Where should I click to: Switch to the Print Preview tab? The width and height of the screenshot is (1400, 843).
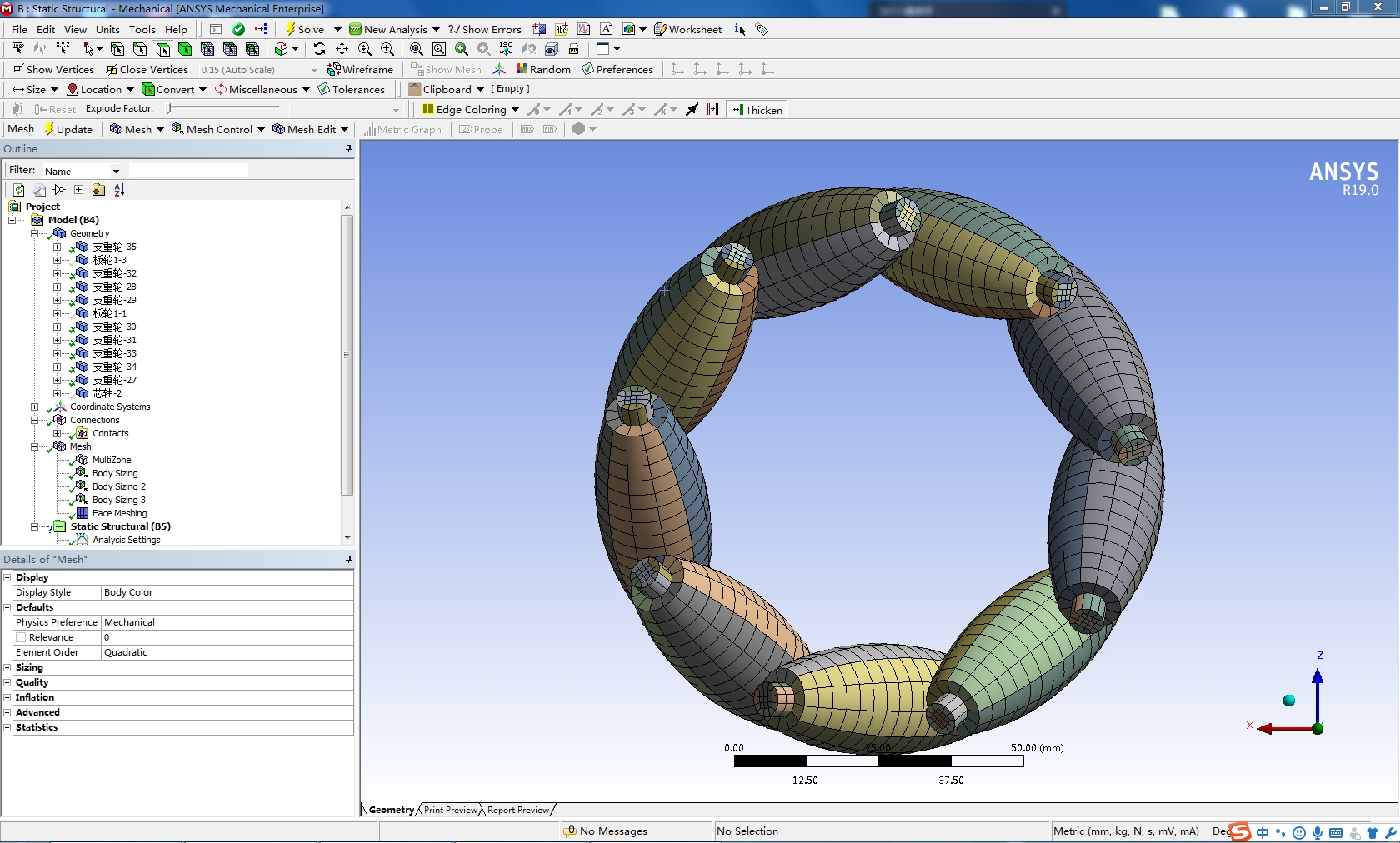click(450, 810)
